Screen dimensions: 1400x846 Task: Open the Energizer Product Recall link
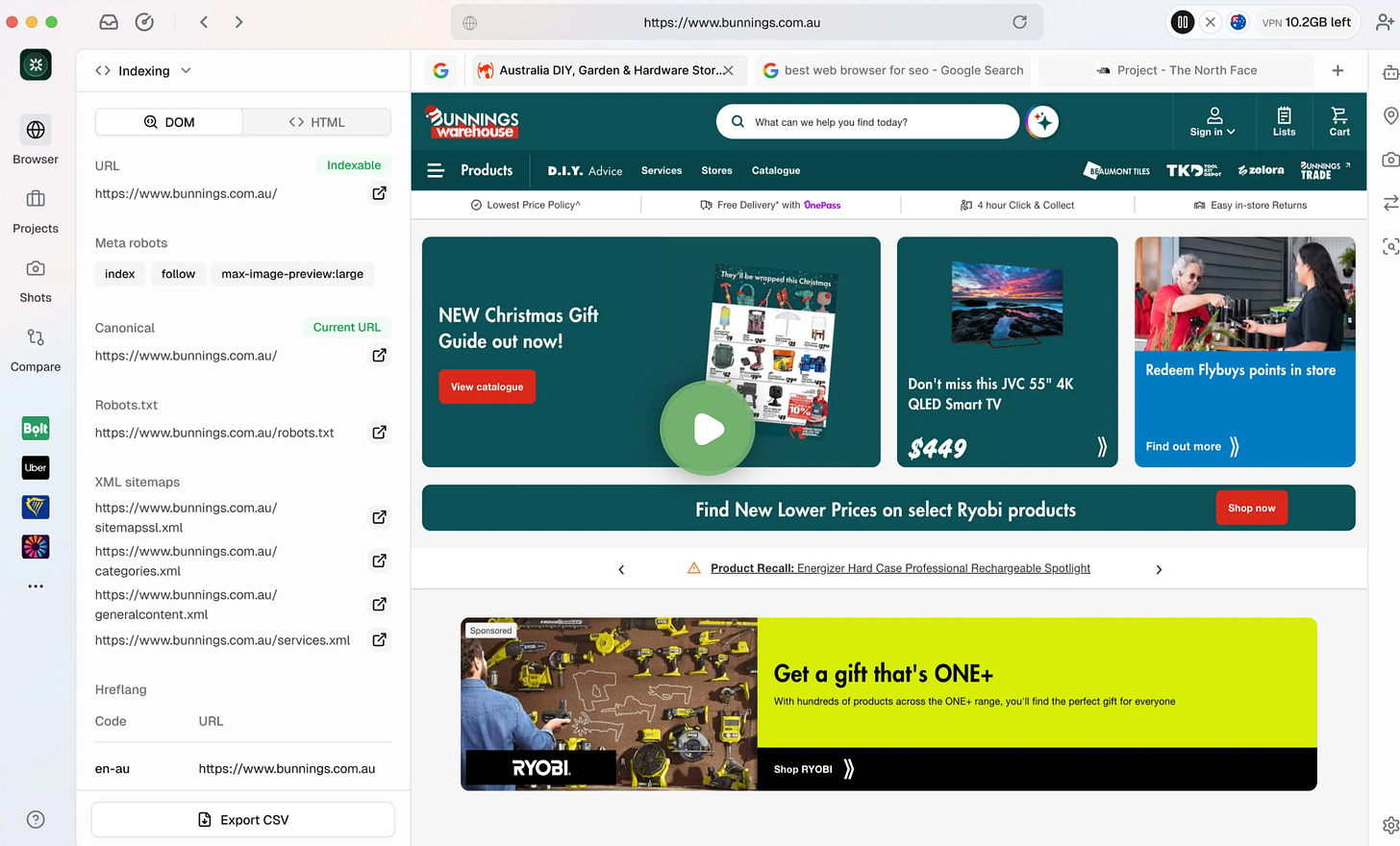coord(900,568)
